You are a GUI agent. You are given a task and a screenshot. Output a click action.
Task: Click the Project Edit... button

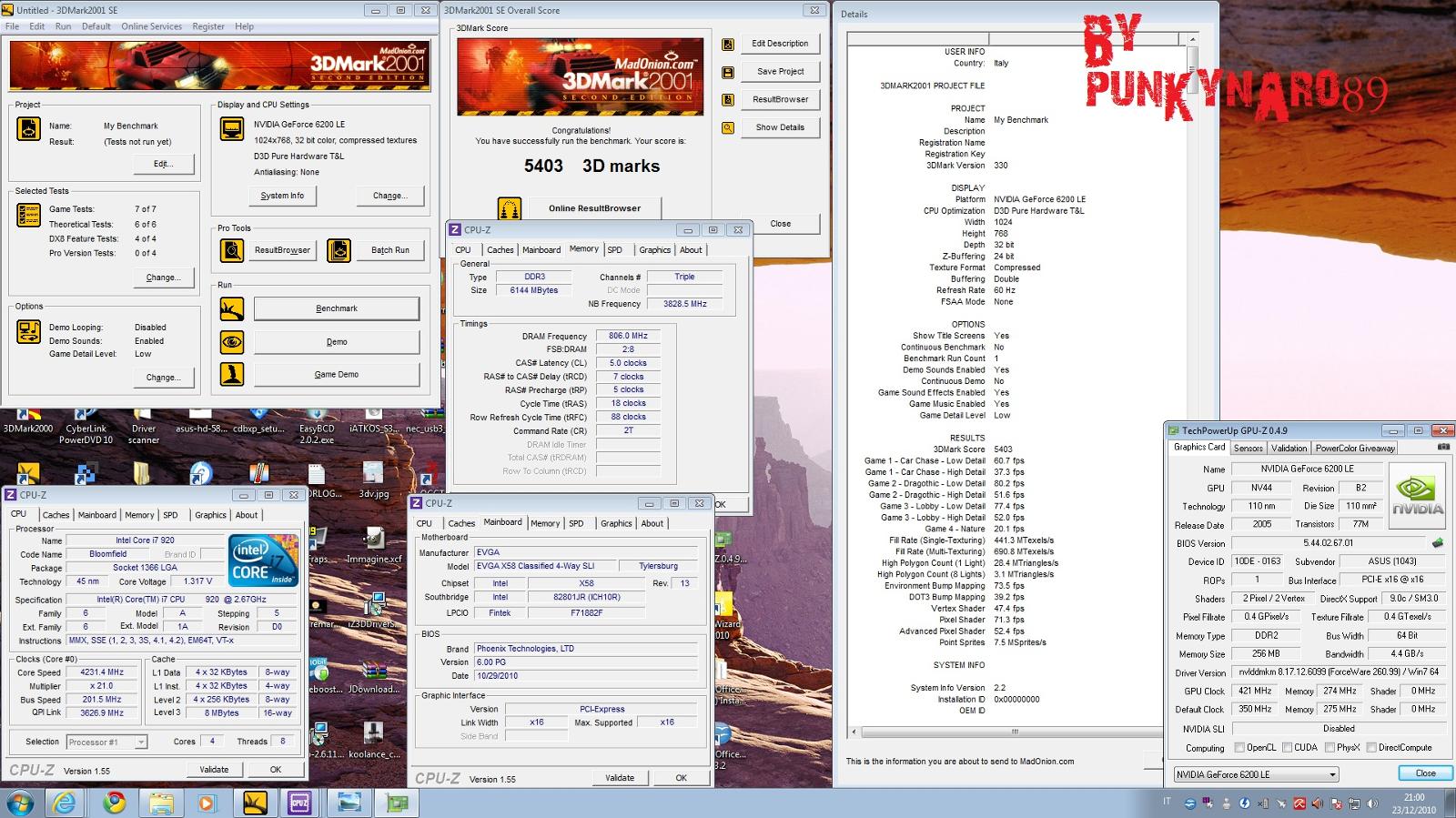click(x=163, y=164)
